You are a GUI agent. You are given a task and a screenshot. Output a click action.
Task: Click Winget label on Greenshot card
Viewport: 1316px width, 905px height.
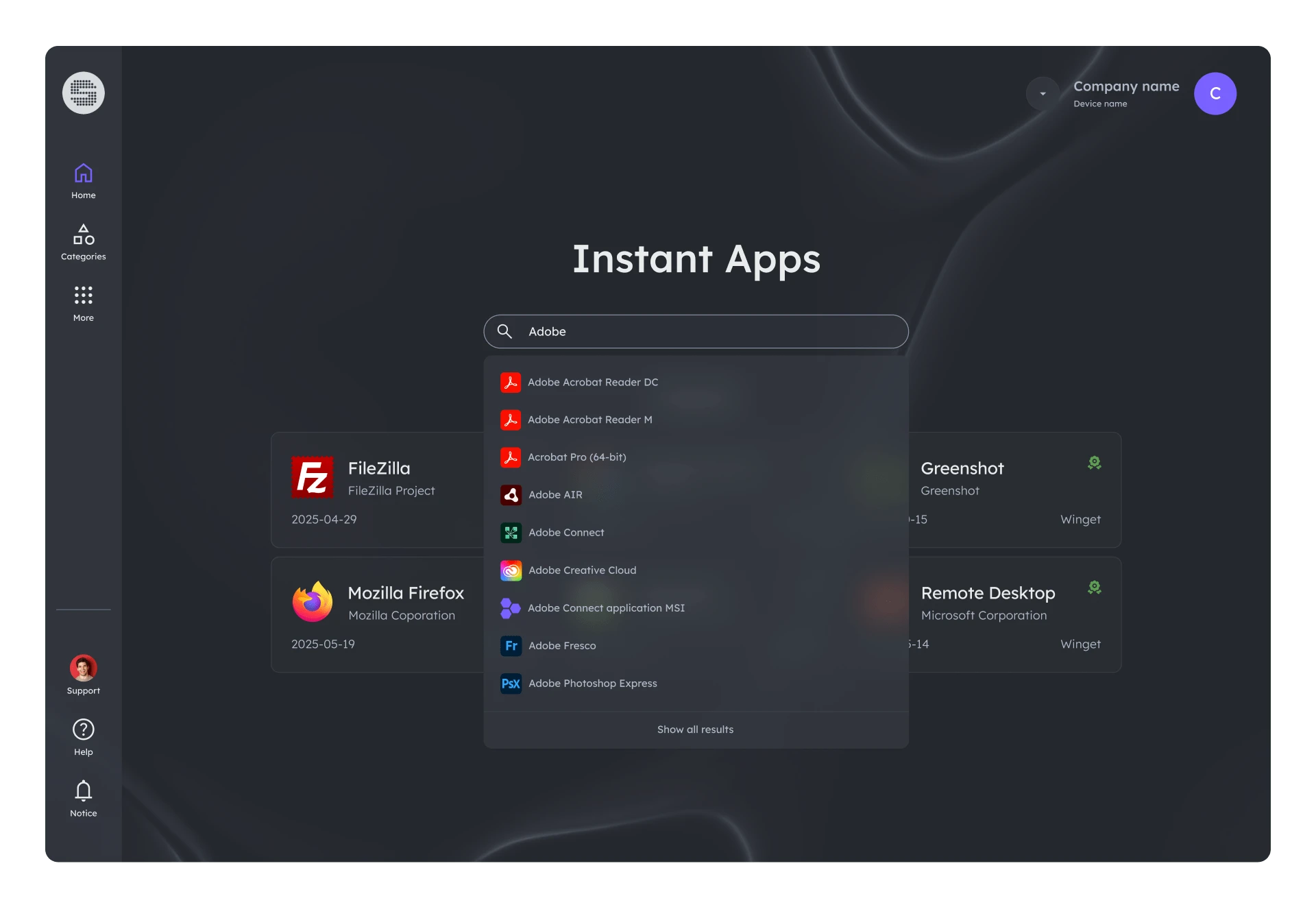click(x=1081, y=520)
